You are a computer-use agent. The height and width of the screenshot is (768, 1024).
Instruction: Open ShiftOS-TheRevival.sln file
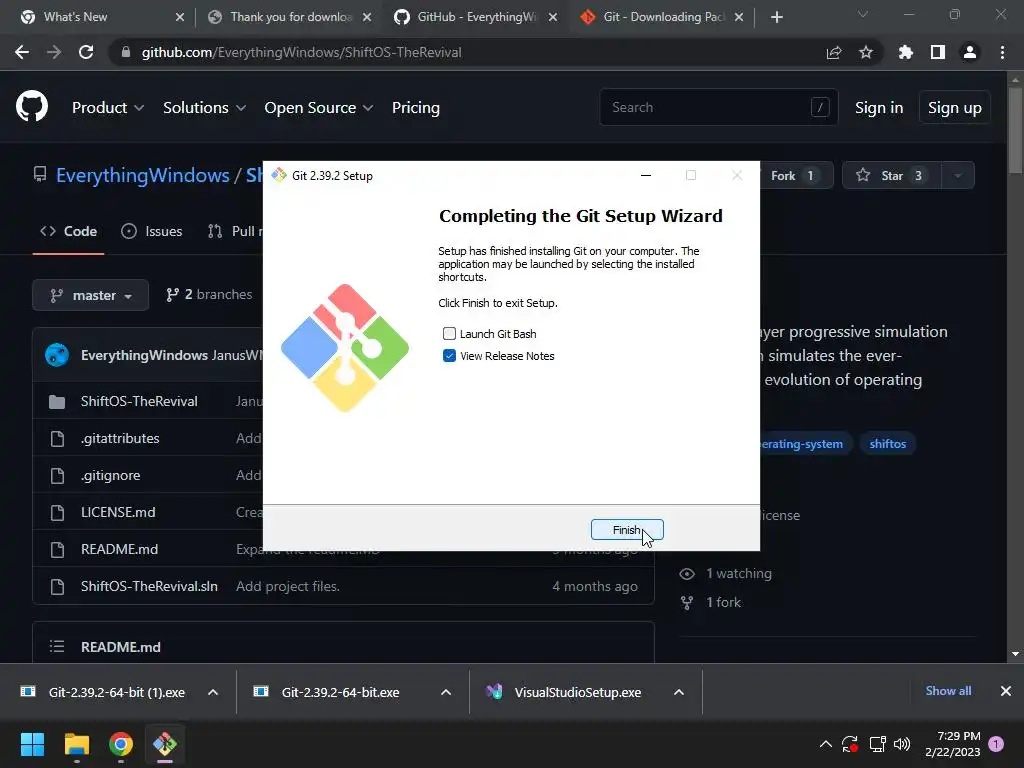pos(150,586)
